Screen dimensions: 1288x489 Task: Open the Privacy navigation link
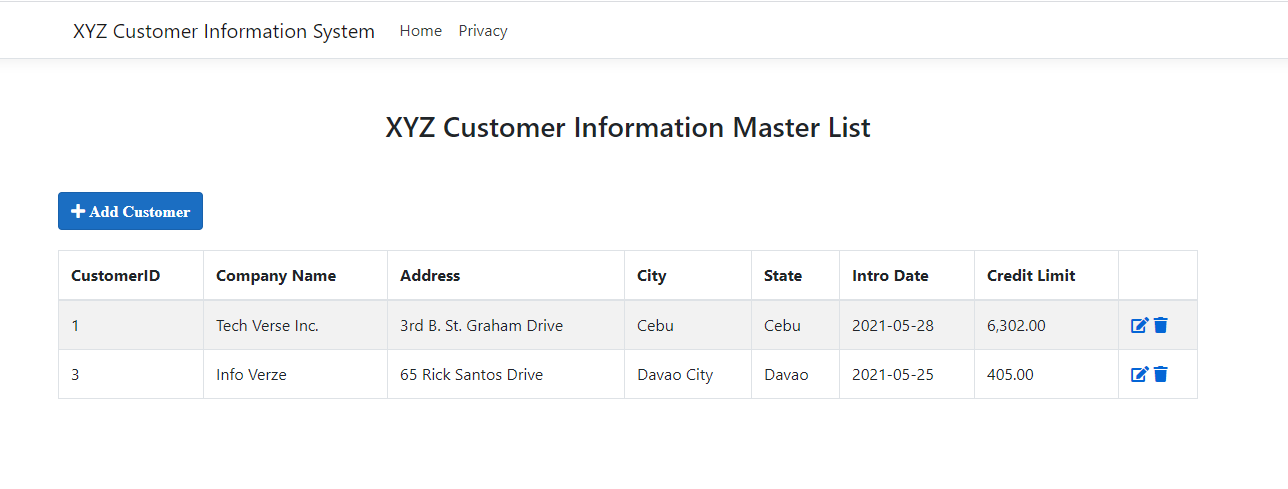(x=483, y=31)
